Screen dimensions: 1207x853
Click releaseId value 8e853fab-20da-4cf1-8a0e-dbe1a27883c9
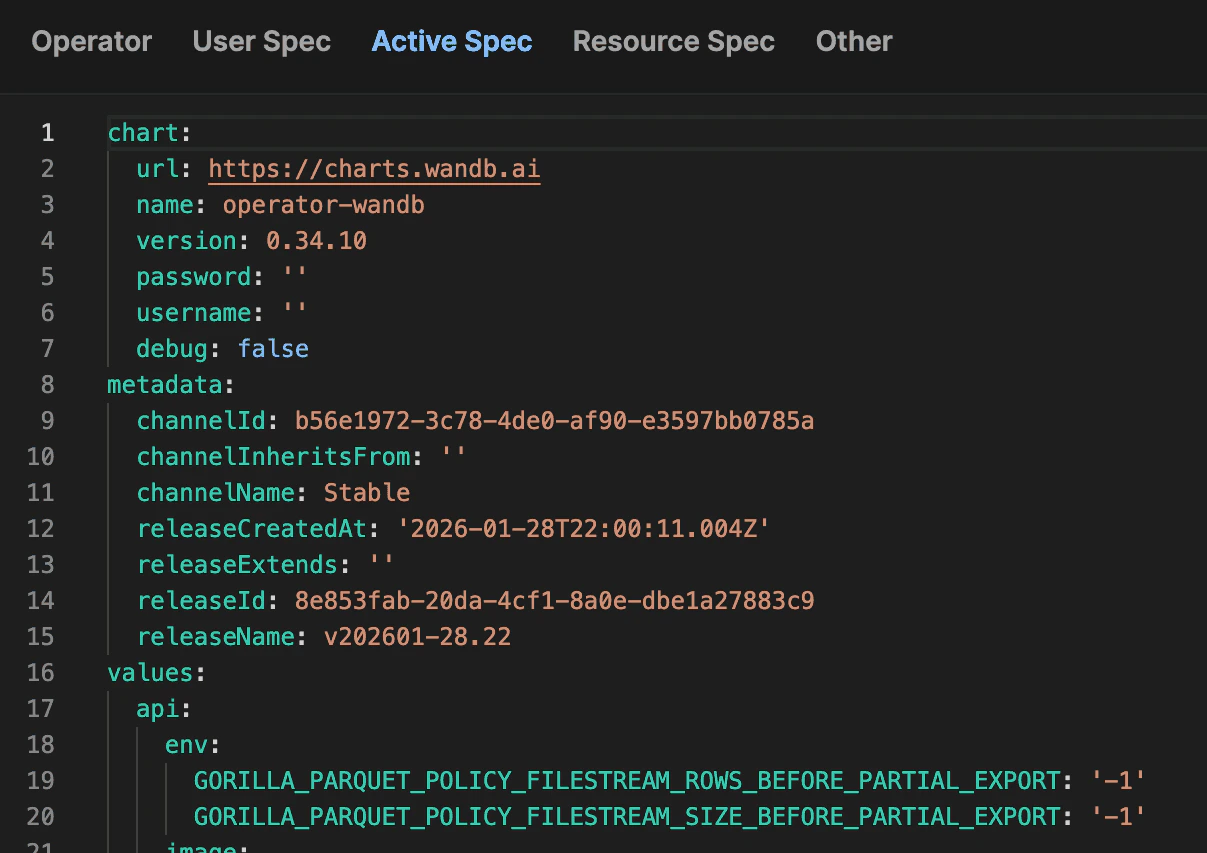[554, 601]
